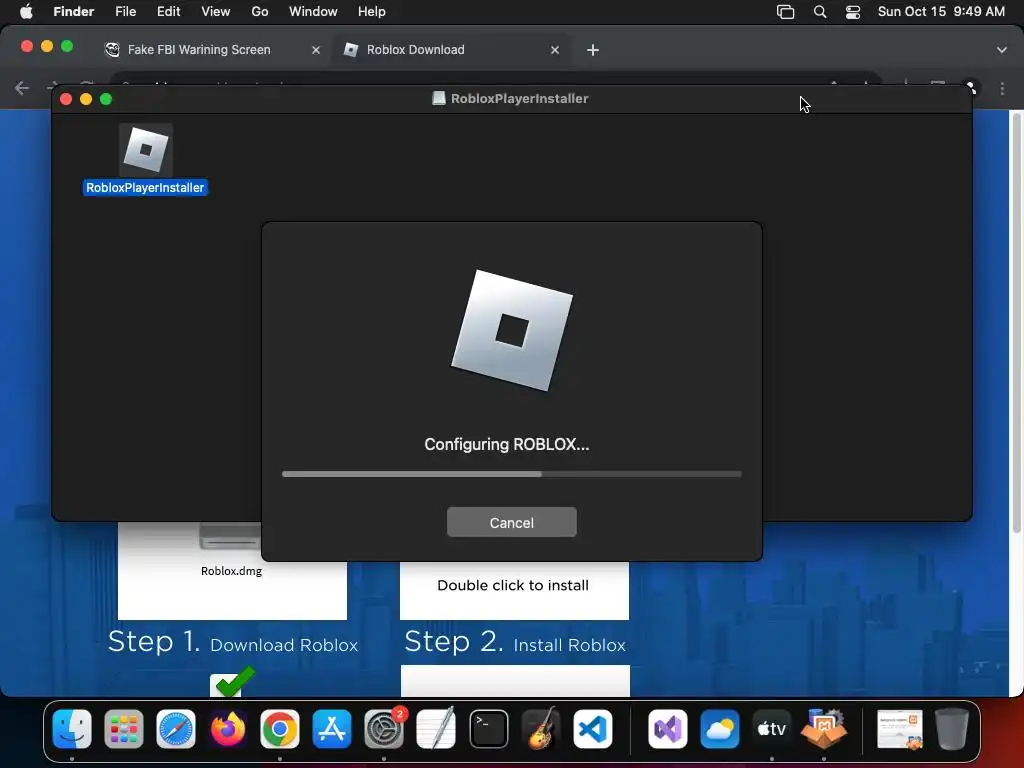Click the date and time in the menu bar
Screen dimensions: 1024x768
click(941, 12)
